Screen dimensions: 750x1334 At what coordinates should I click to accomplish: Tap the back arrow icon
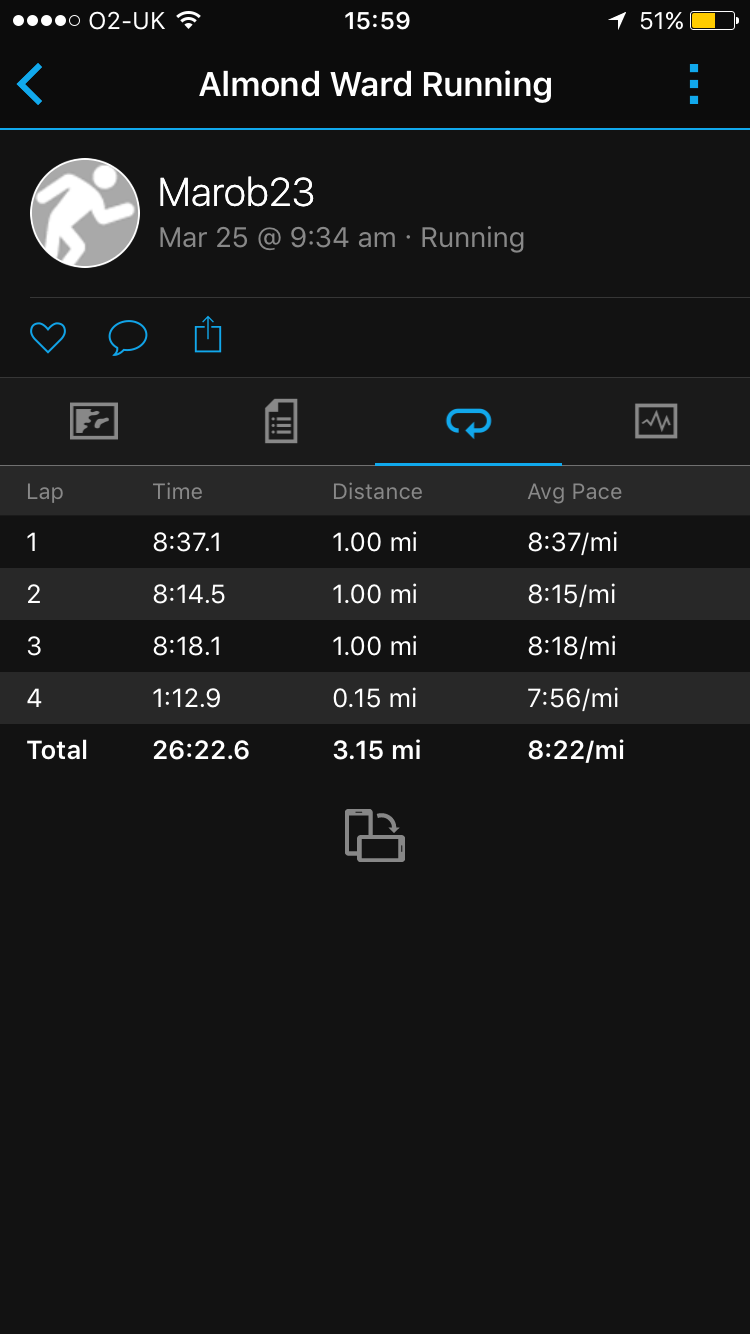(31, 85)
